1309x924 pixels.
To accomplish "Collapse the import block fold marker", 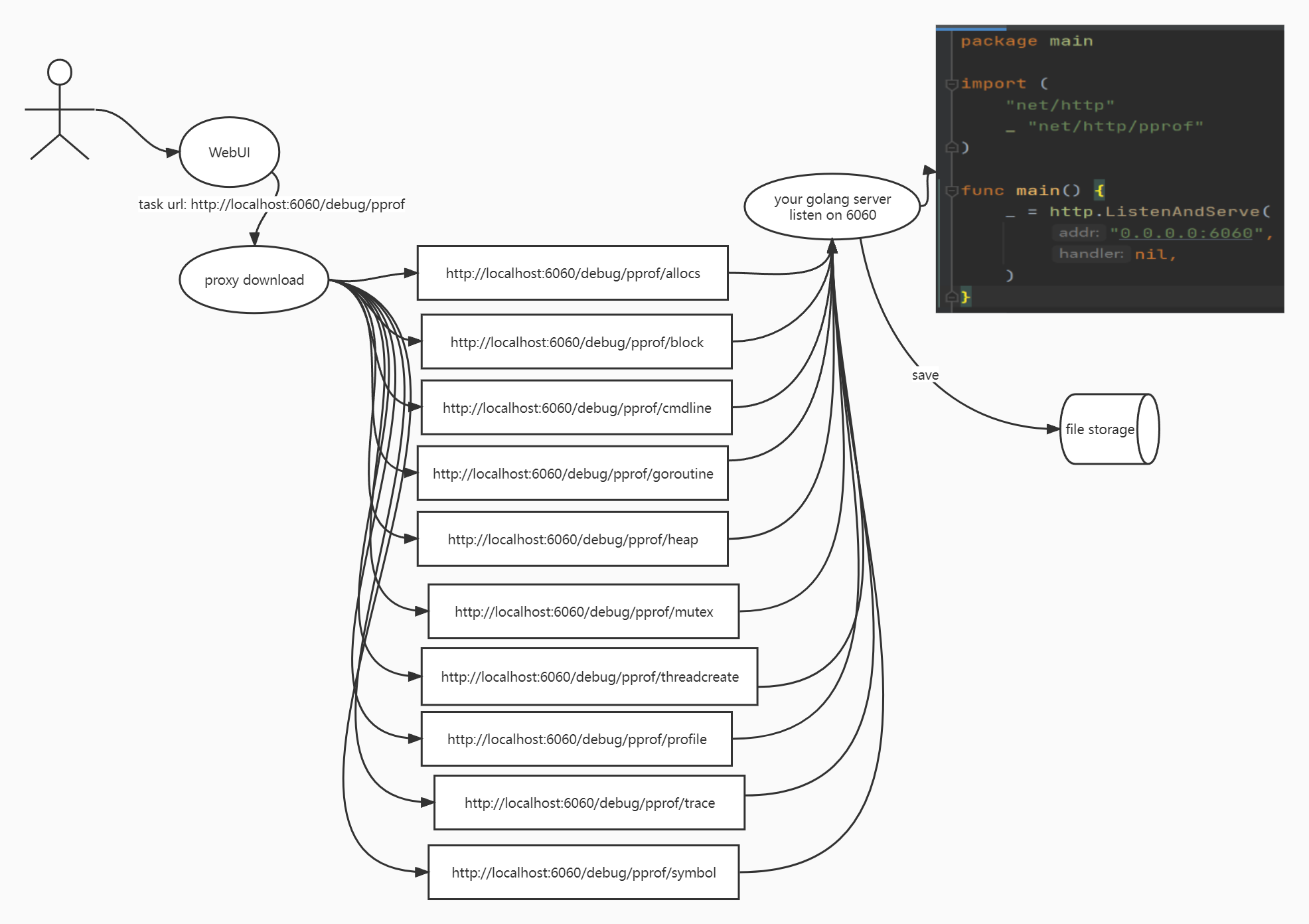I will click(951, 84).
